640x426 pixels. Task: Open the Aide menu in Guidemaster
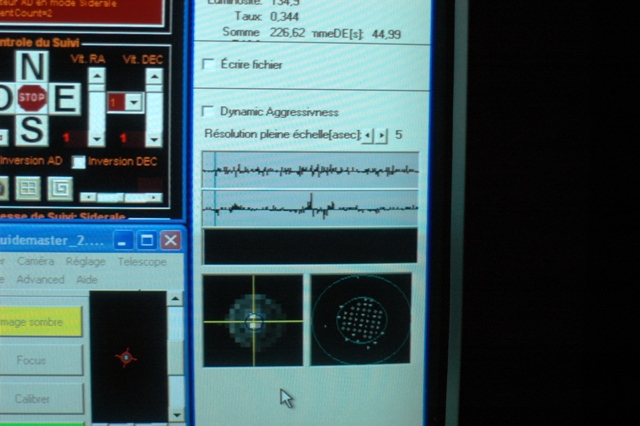pos(87,280)
